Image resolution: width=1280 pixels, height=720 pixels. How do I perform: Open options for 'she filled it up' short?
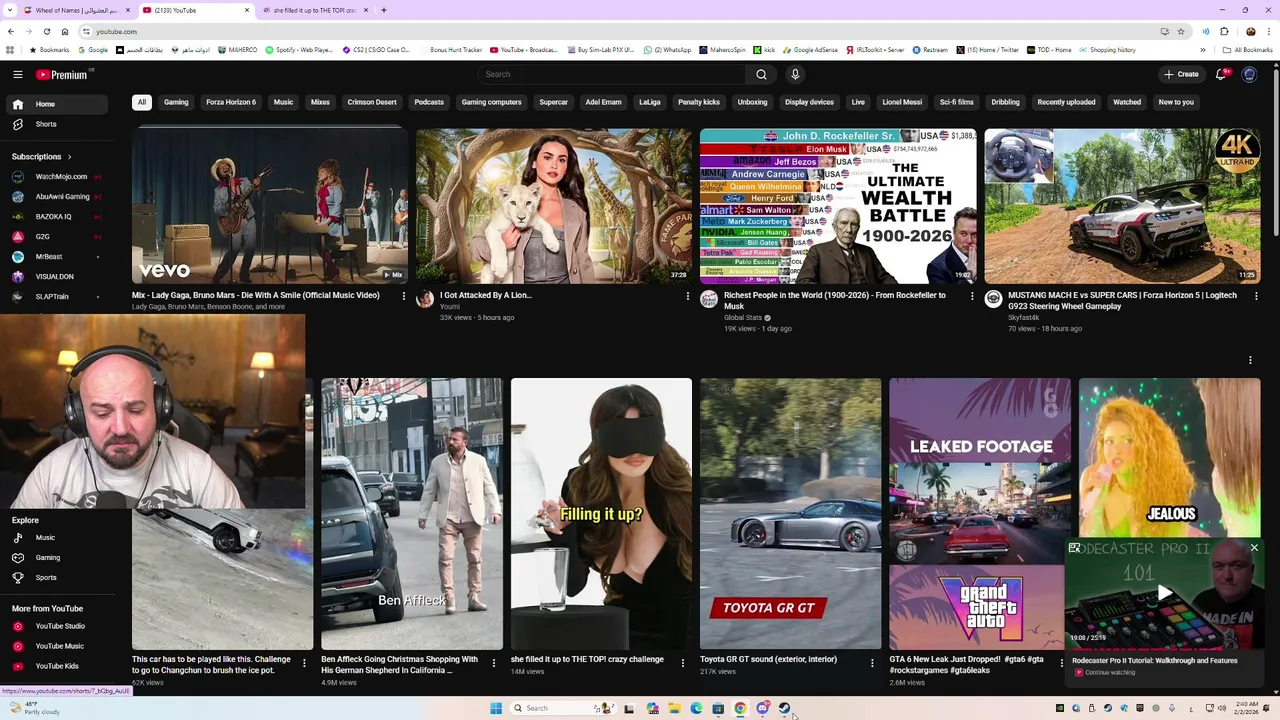683,662
